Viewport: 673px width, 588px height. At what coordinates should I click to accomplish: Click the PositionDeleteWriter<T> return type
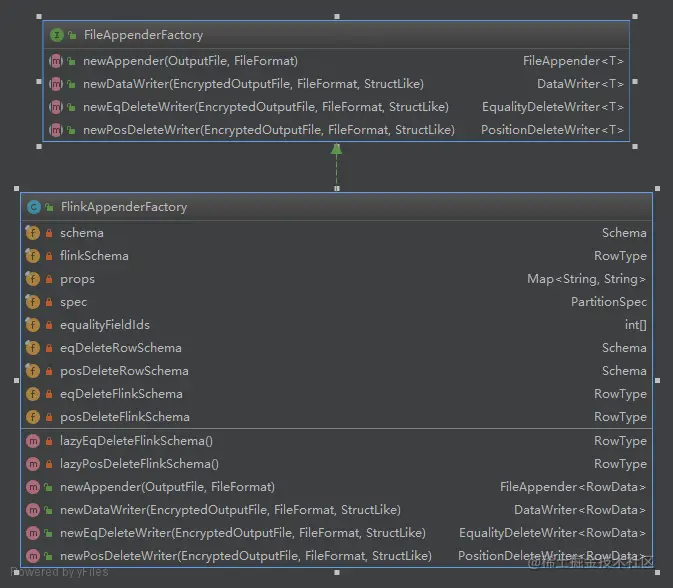pos(552,130)
